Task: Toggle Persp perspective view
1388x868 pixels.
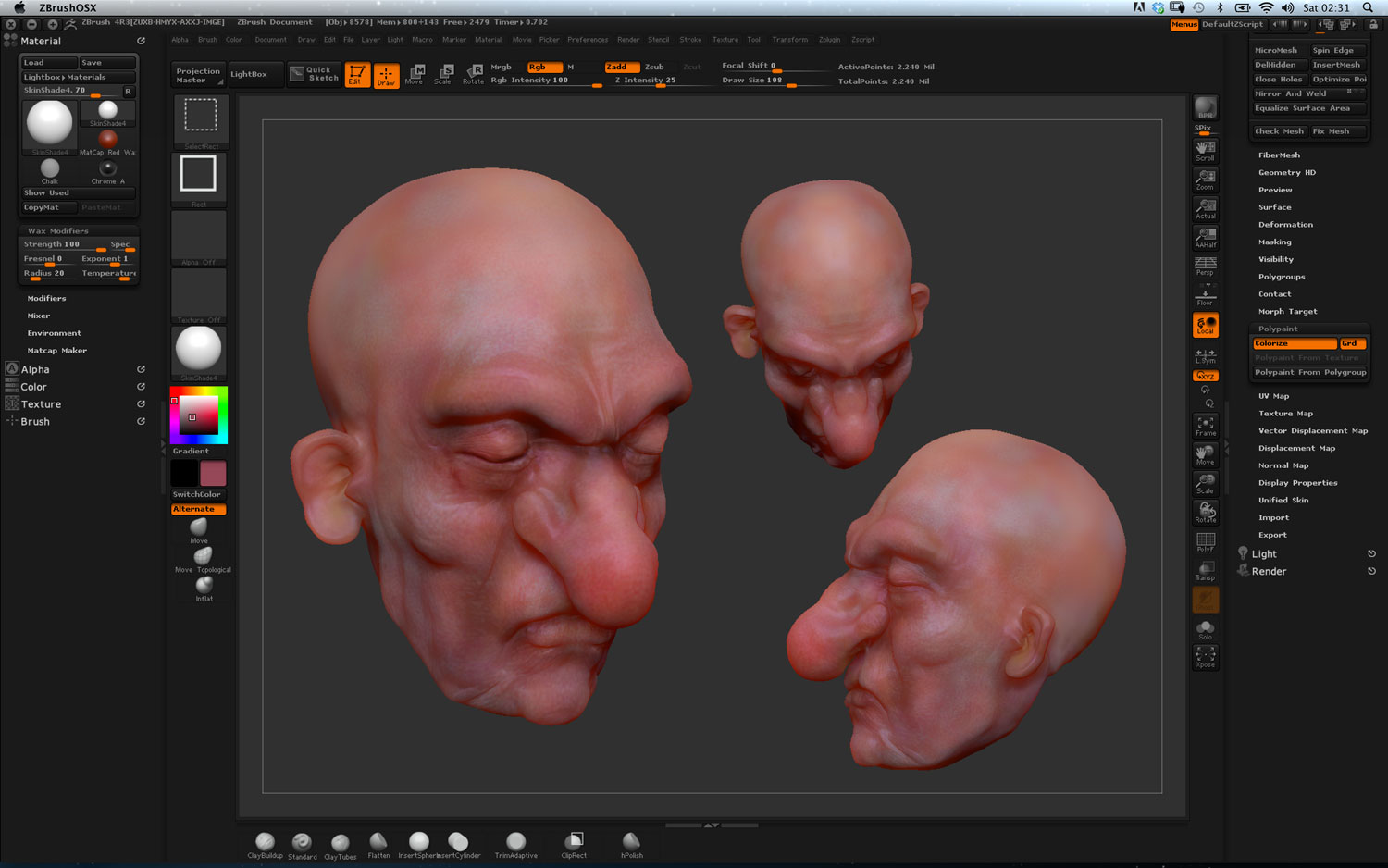Action: pyautogui.click(x=1205, y=267)
